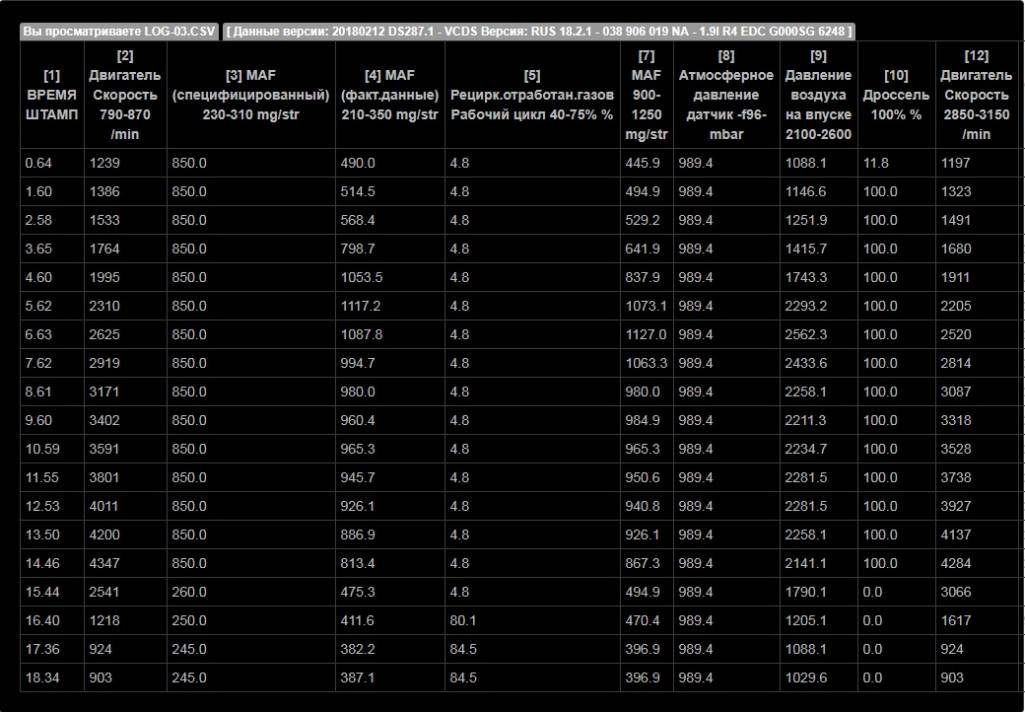Click the [1] ВРЕМЯ ШТАМП column header
Image resolution: width=1025 pixels, height=712 pixels.
click(x=52, y=95)
